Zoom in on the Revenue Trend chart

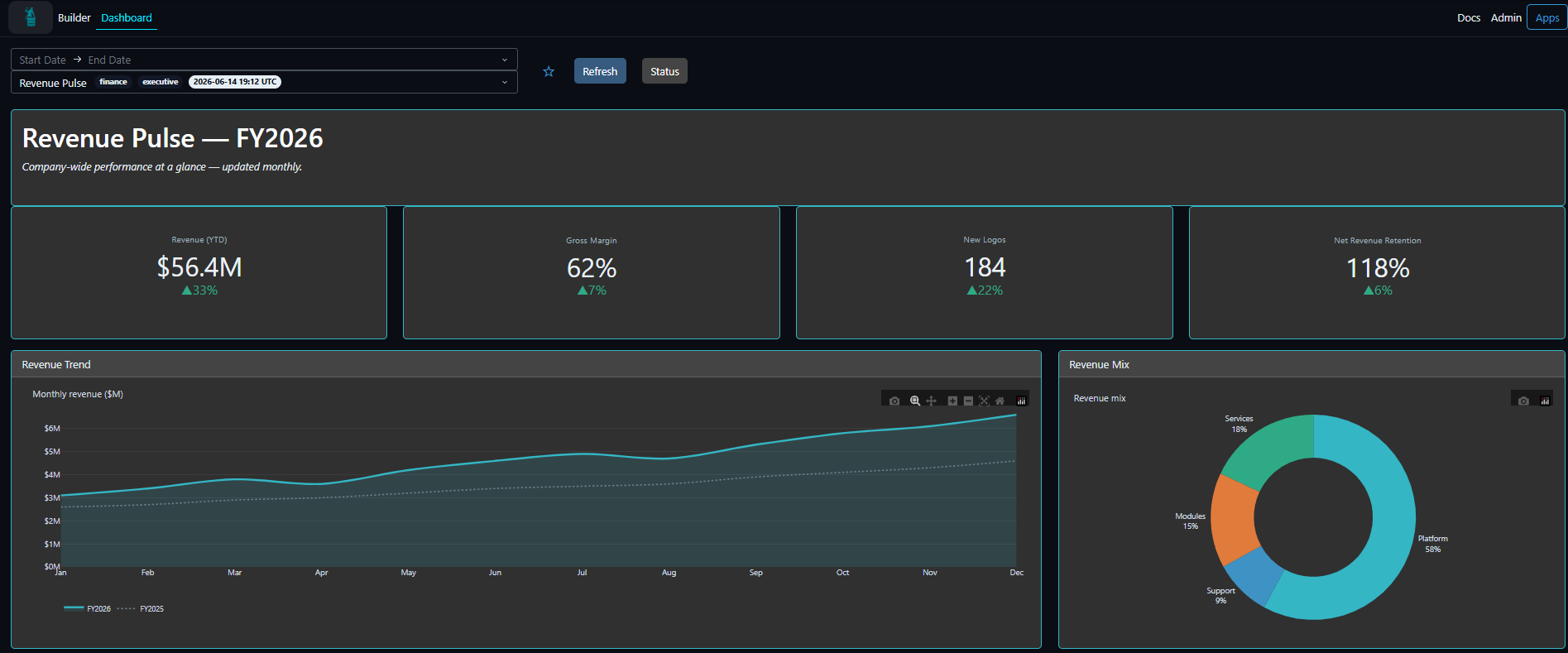952,401
